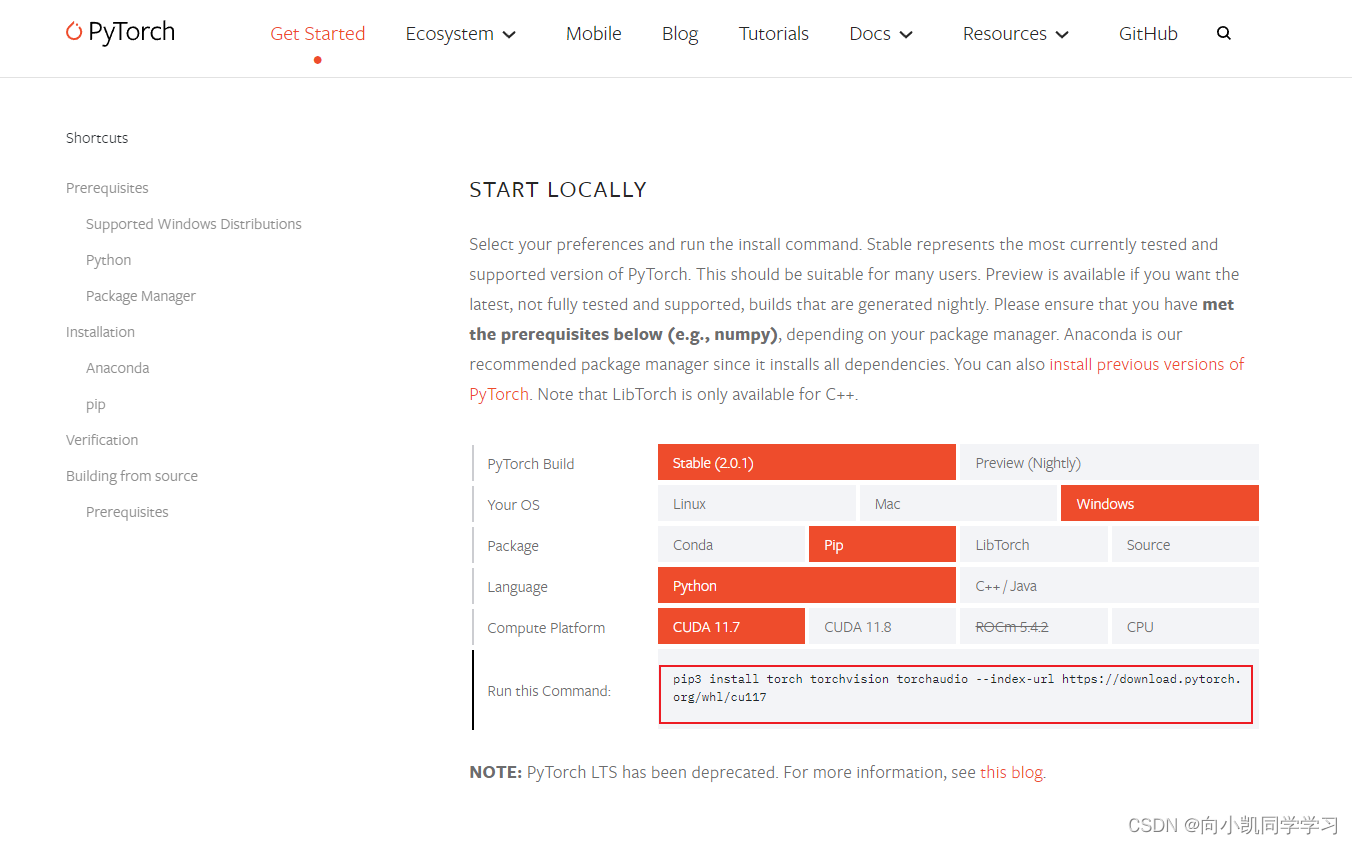Select the LibTorch package option

point(1034,545)
